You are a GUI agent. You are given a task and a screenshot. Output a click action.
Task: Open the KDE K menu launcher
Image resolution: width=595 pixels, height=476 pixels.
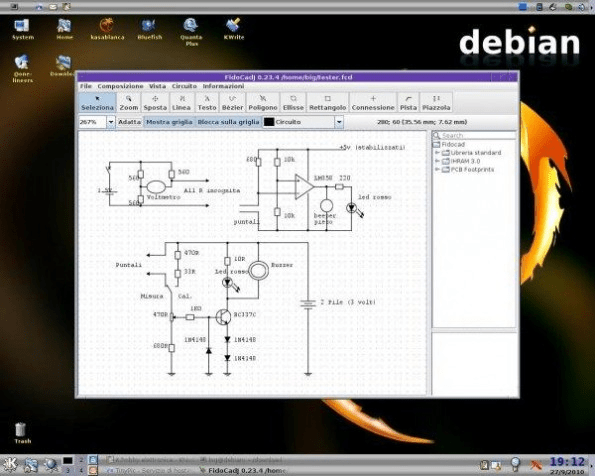point(10,465)
